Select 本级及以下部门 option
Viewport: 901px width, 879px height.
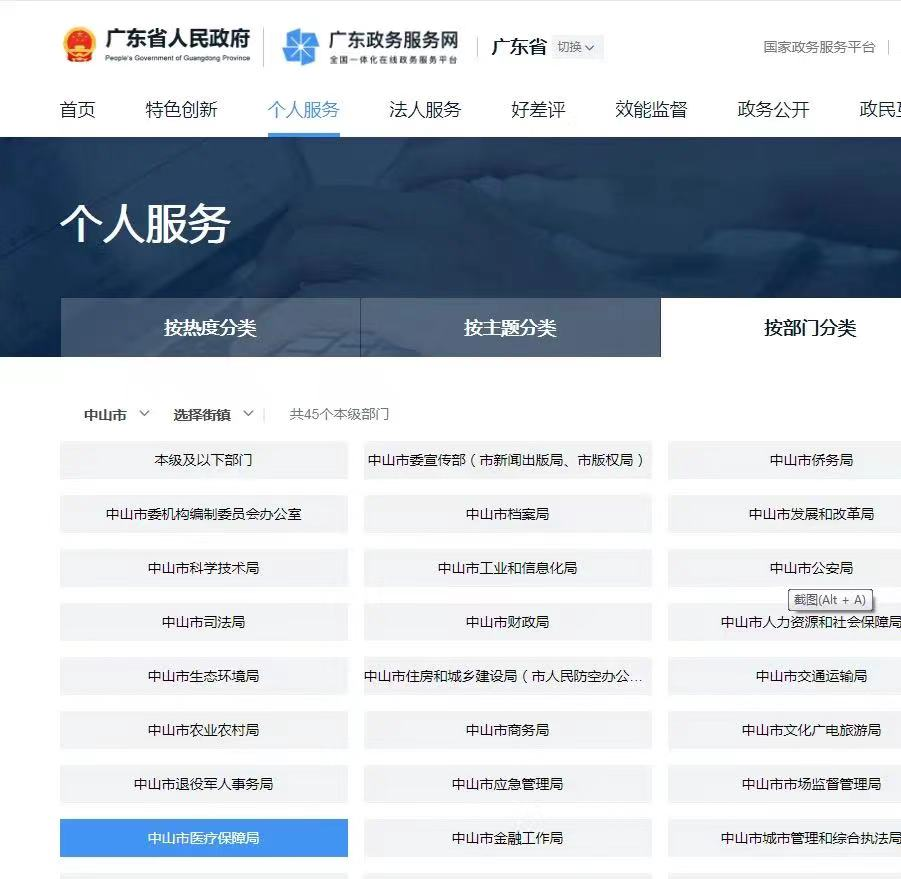coord(203,460)
